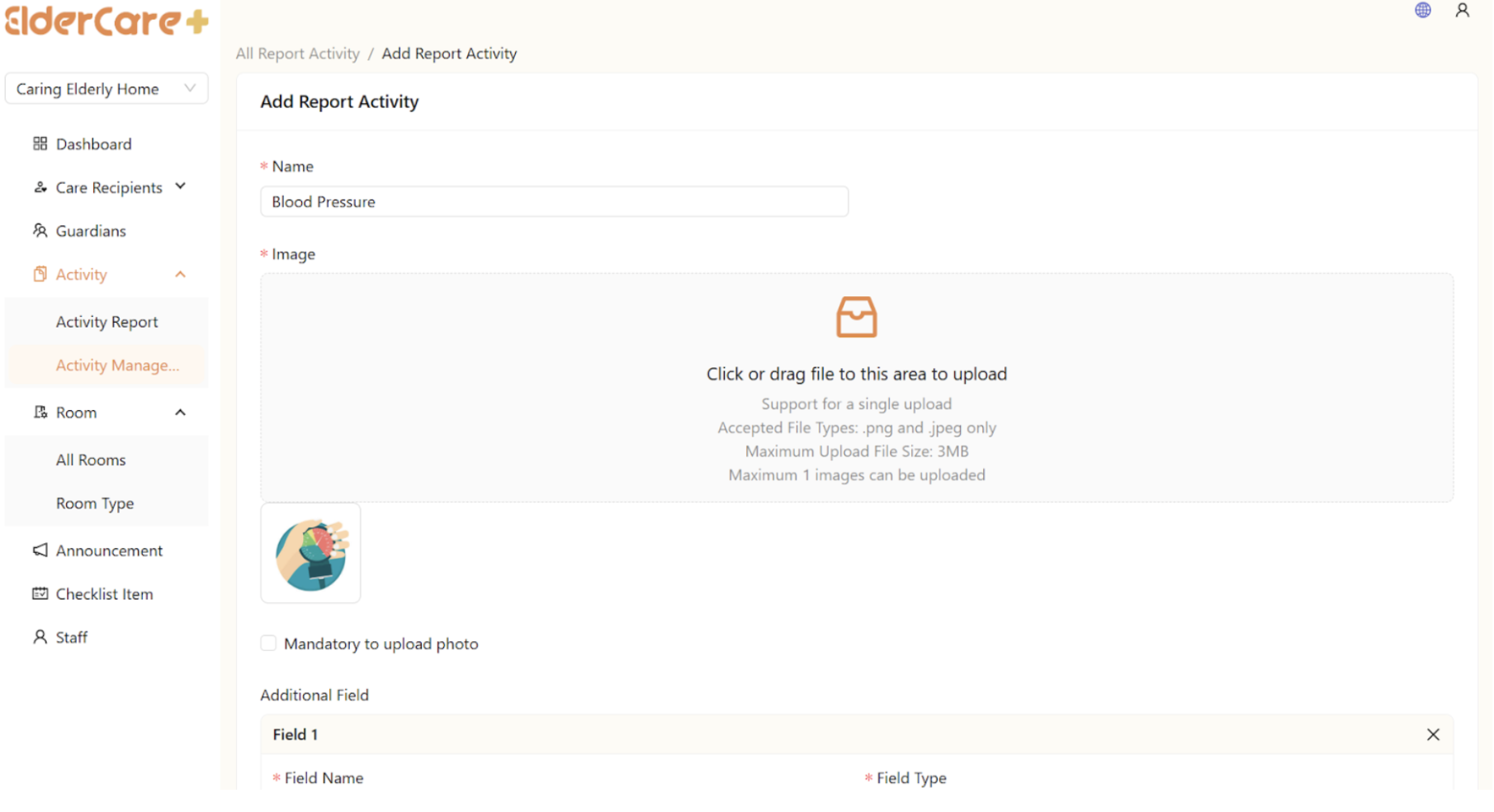This screenshot has height=812, width=1494.
Task: Open the Caring Elderly Home facility dropdown
Action: coord(106,88)
